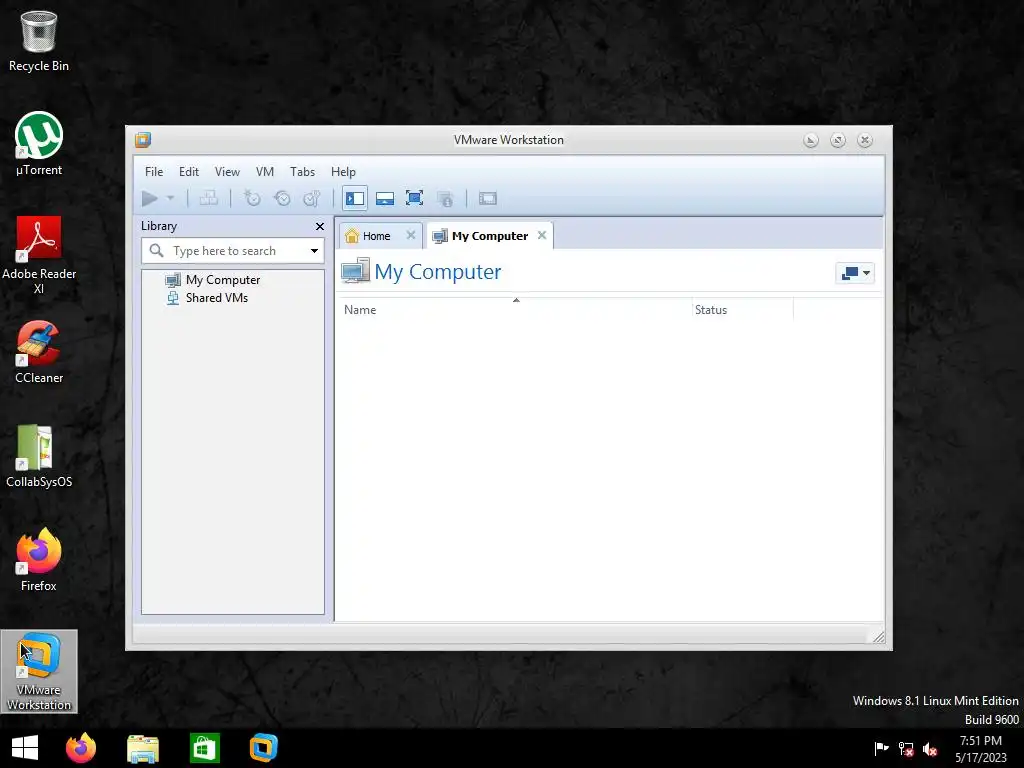Maximize the VMware Workstation window
The width and height of the screenshot is (1024, 768).
click(x=838, y=140)
